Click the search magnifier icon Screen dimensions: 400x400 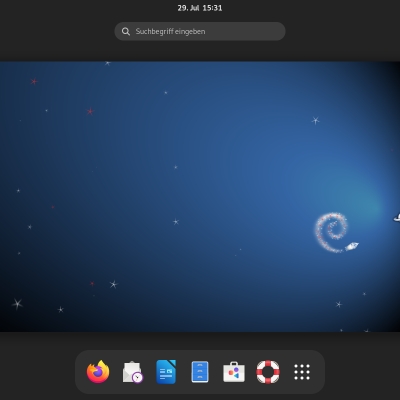(x=126, y=31)
